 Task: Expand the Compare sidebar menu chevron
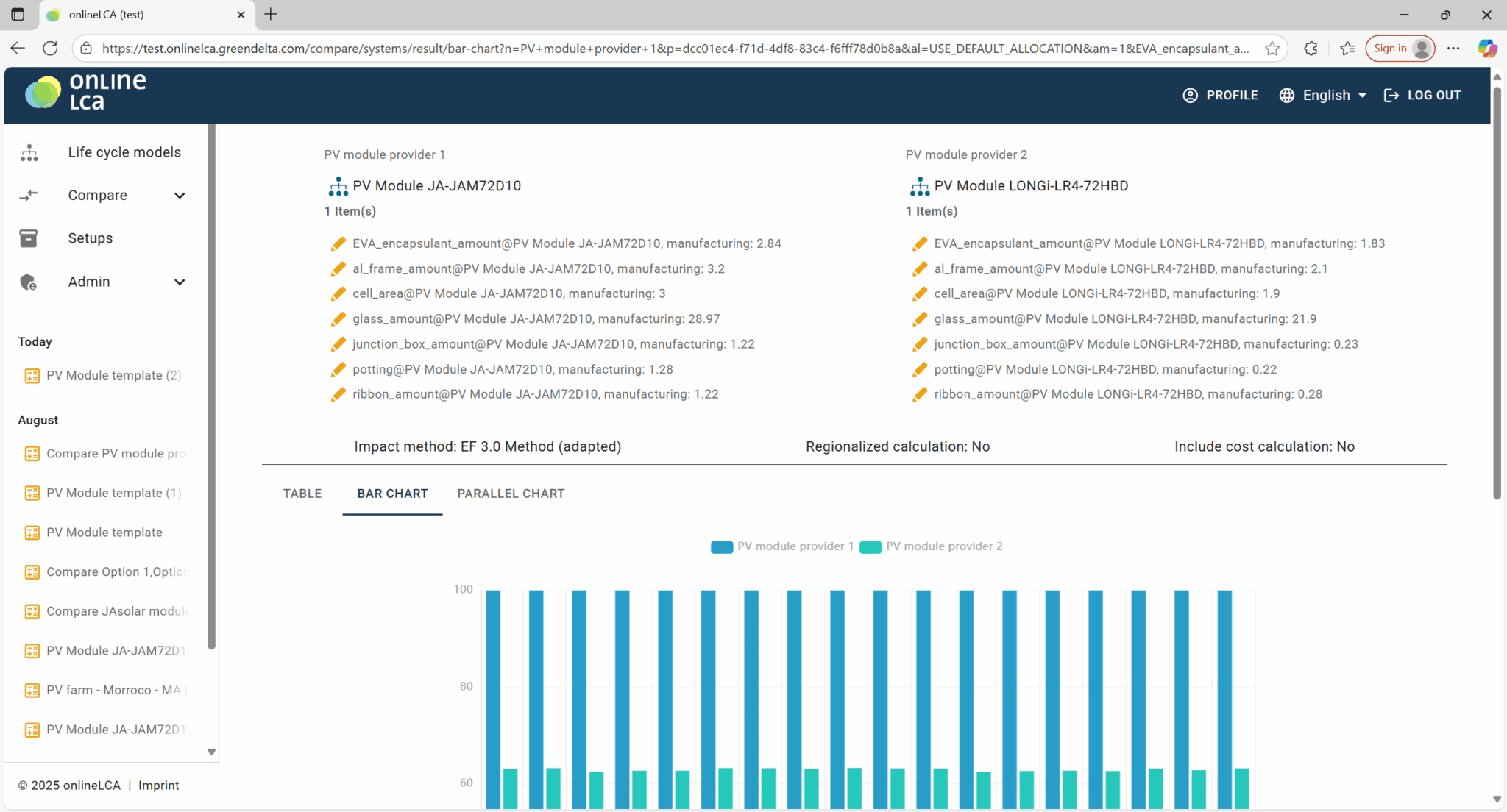click(x=180, y=196)
